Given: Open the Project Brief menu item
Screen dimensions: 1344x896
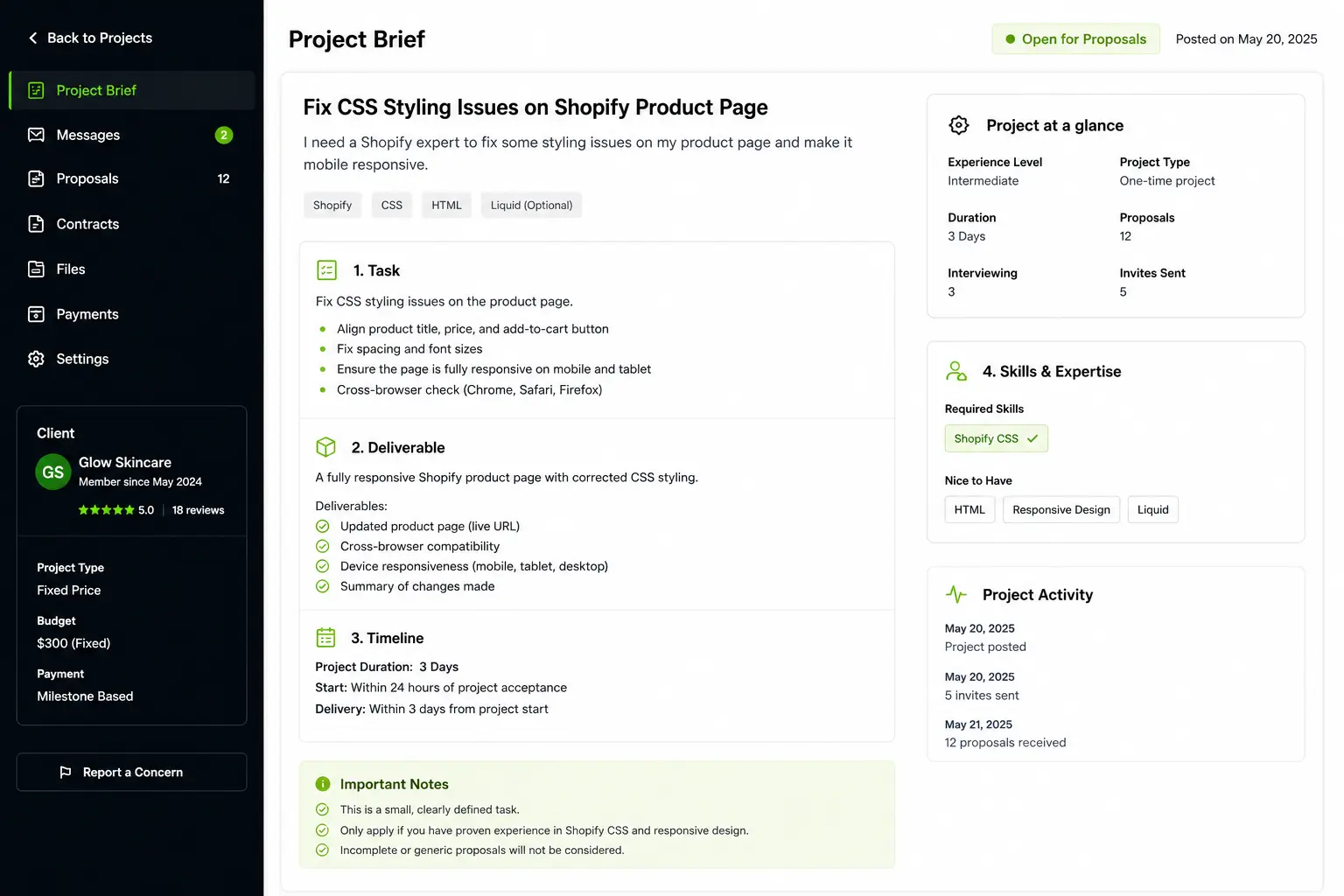Looking at the screenshot, I should (132, 90).
